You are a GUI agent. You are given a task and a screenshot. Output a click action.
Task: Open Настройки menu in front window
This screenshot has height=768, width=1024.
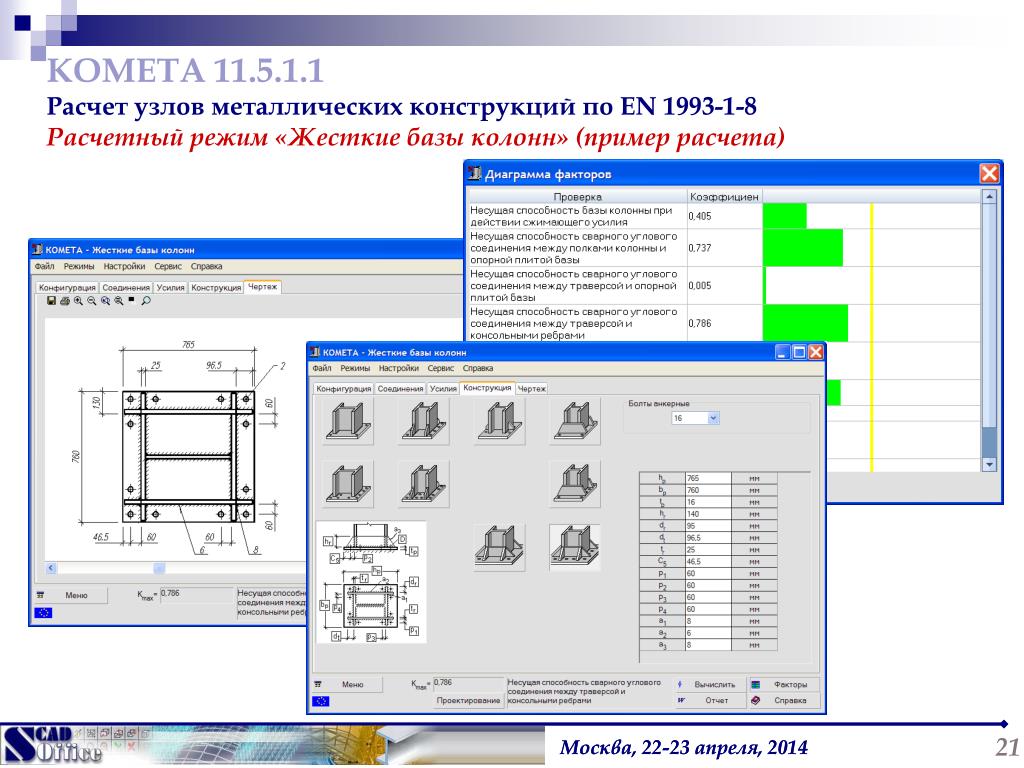point(398,368)
